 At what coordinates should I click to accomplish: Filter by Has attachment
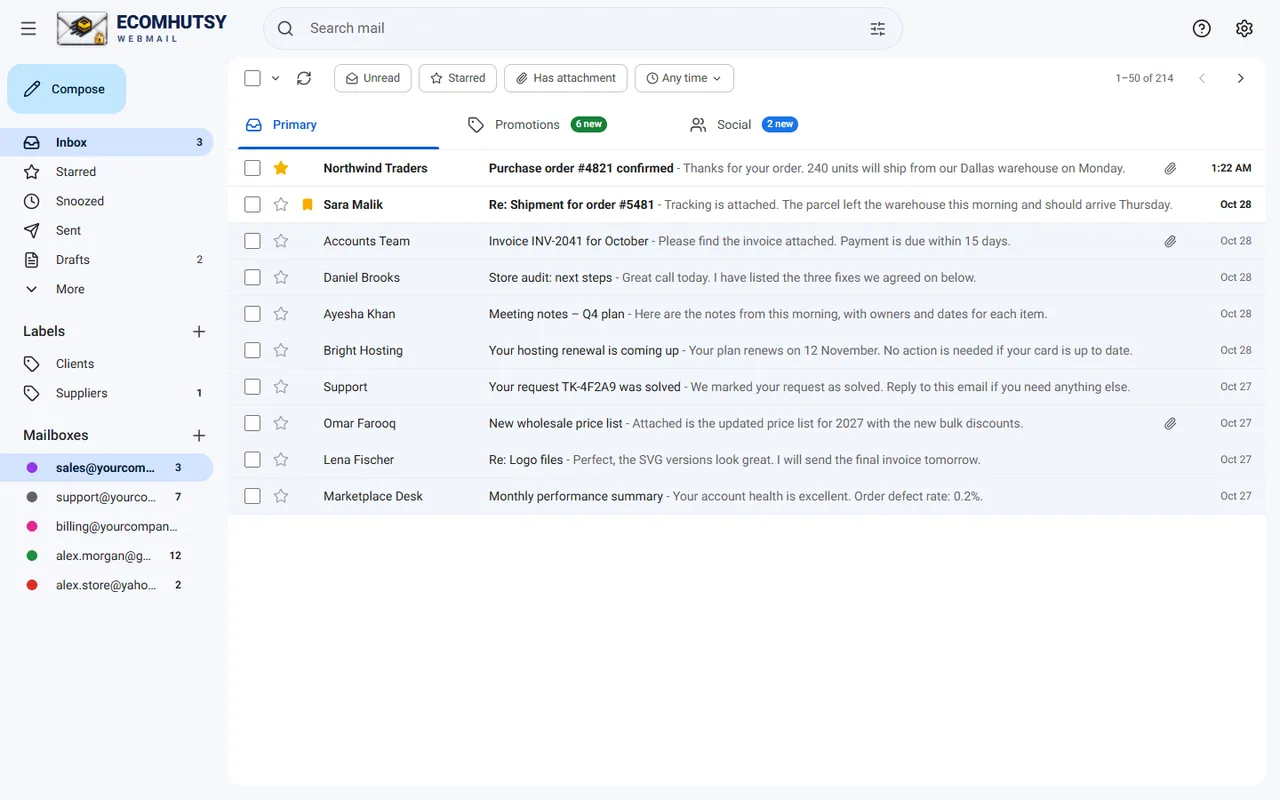click(x=566, y=78)
